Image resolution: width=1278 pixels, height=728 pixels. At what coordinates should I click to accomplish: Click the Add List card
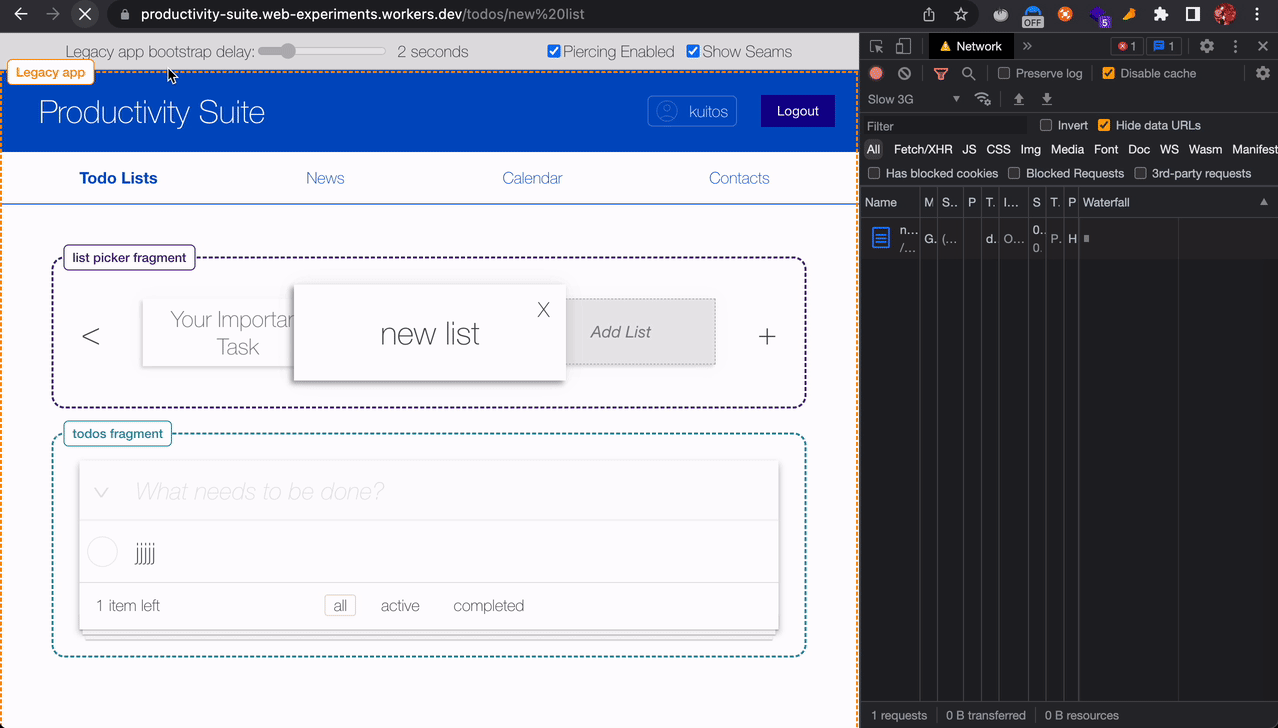(x=641, y=332)
